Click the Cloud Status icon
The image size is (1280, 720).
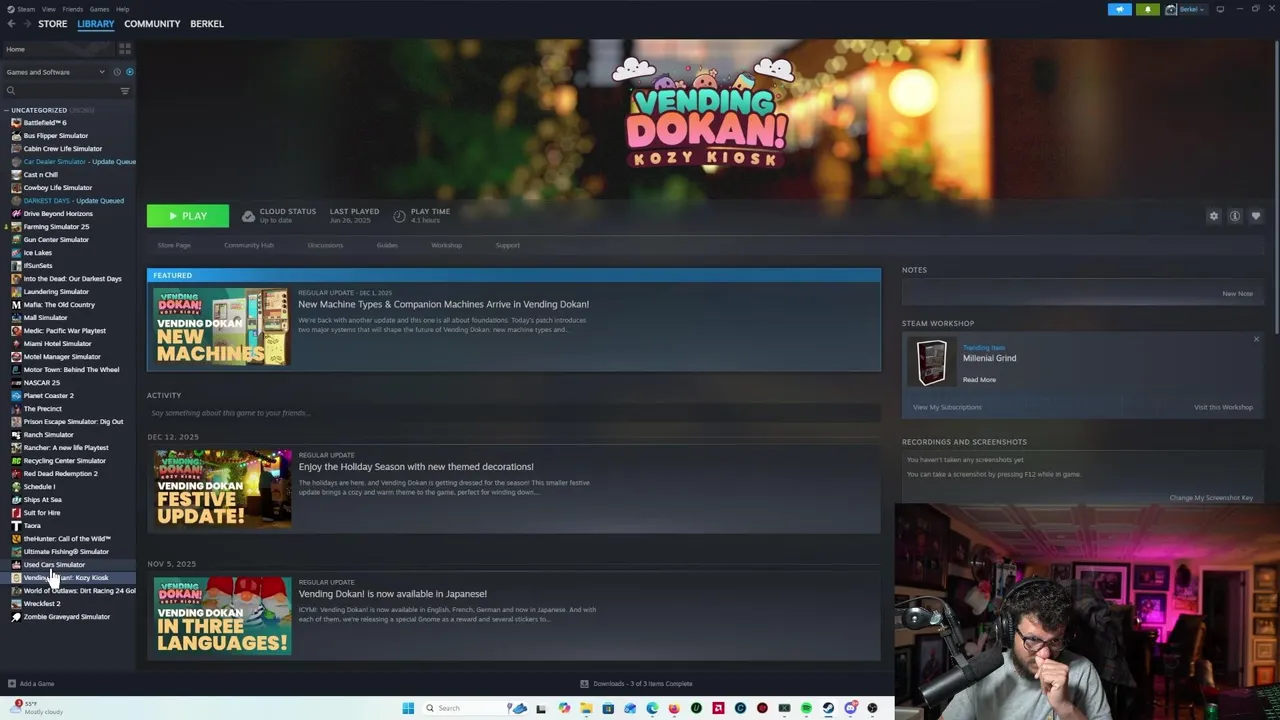[248, 216]
